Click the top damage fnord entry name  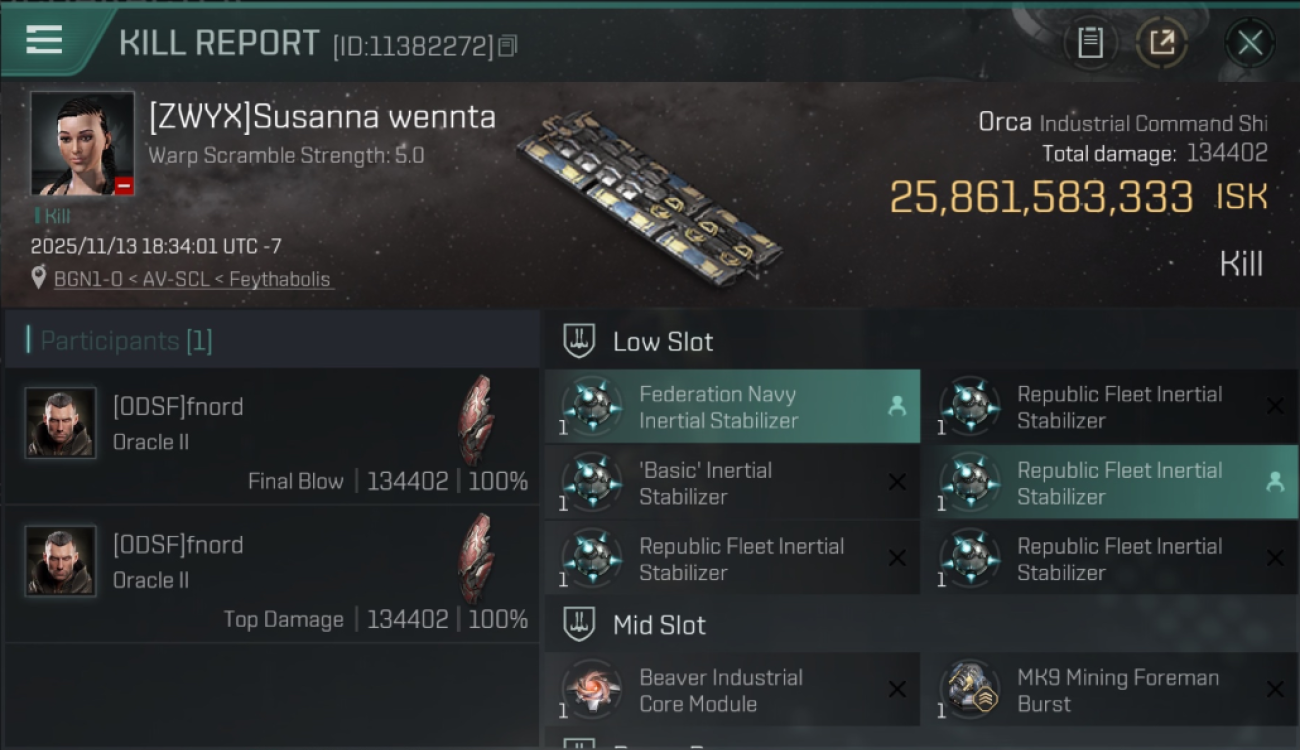[178, 545]
